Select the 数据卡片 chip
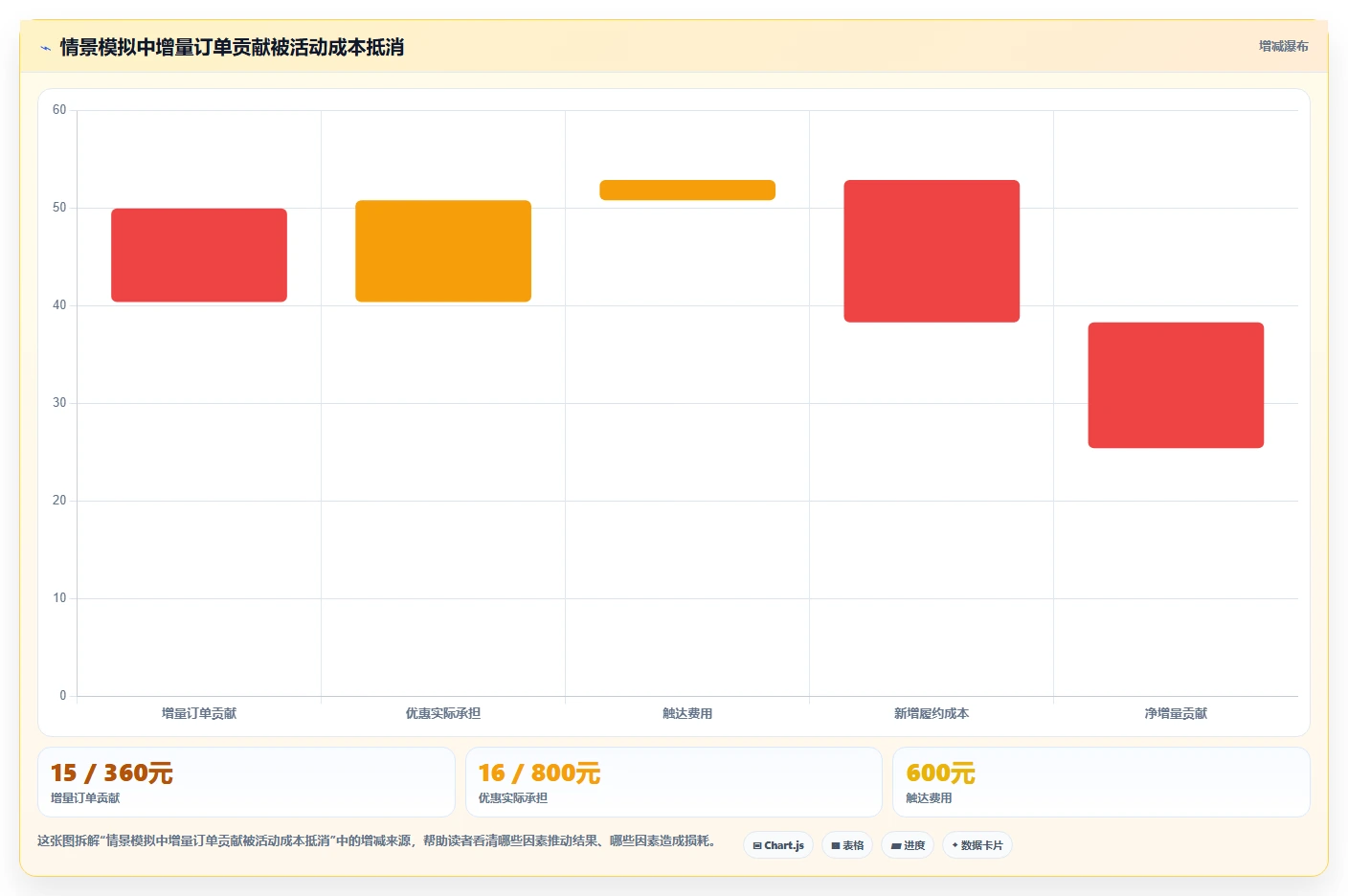The height and width of the screenshot is (896, 1348). 977,845
